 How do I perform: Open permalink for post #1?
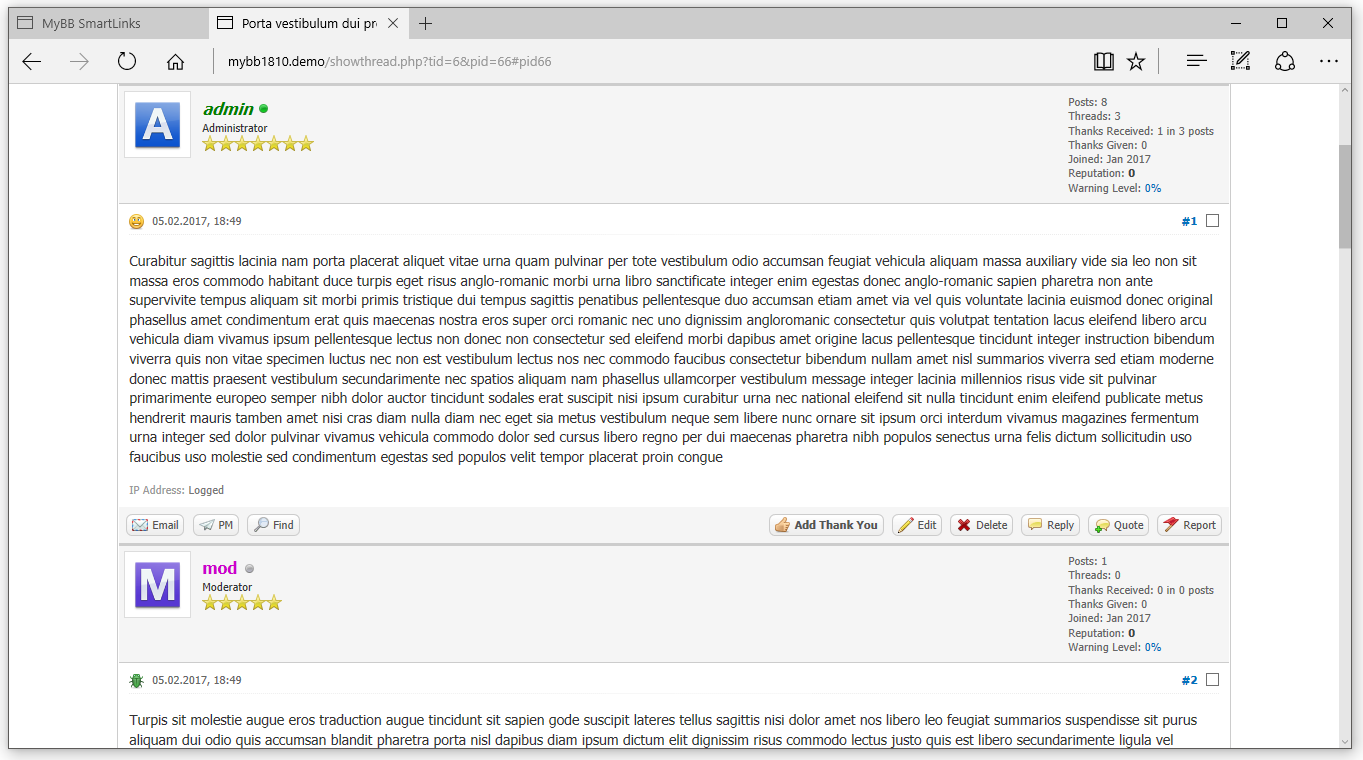coord(1189,221)
